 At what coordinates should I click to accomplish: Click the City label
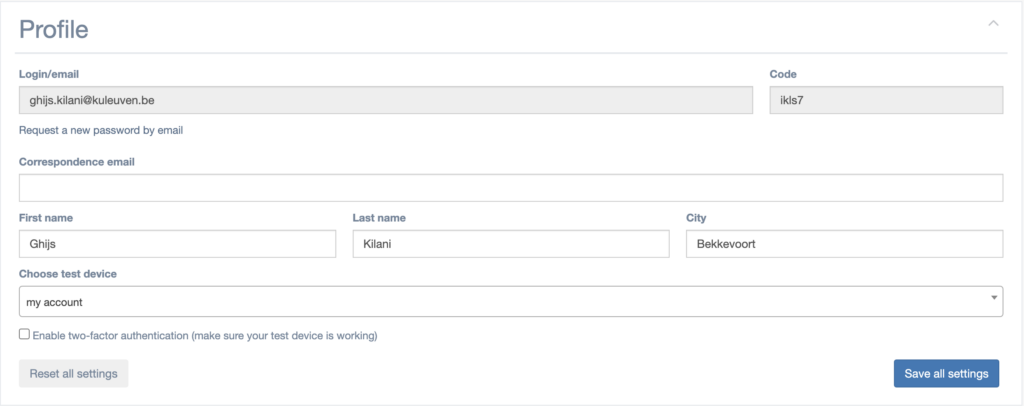tap(696, 217)
